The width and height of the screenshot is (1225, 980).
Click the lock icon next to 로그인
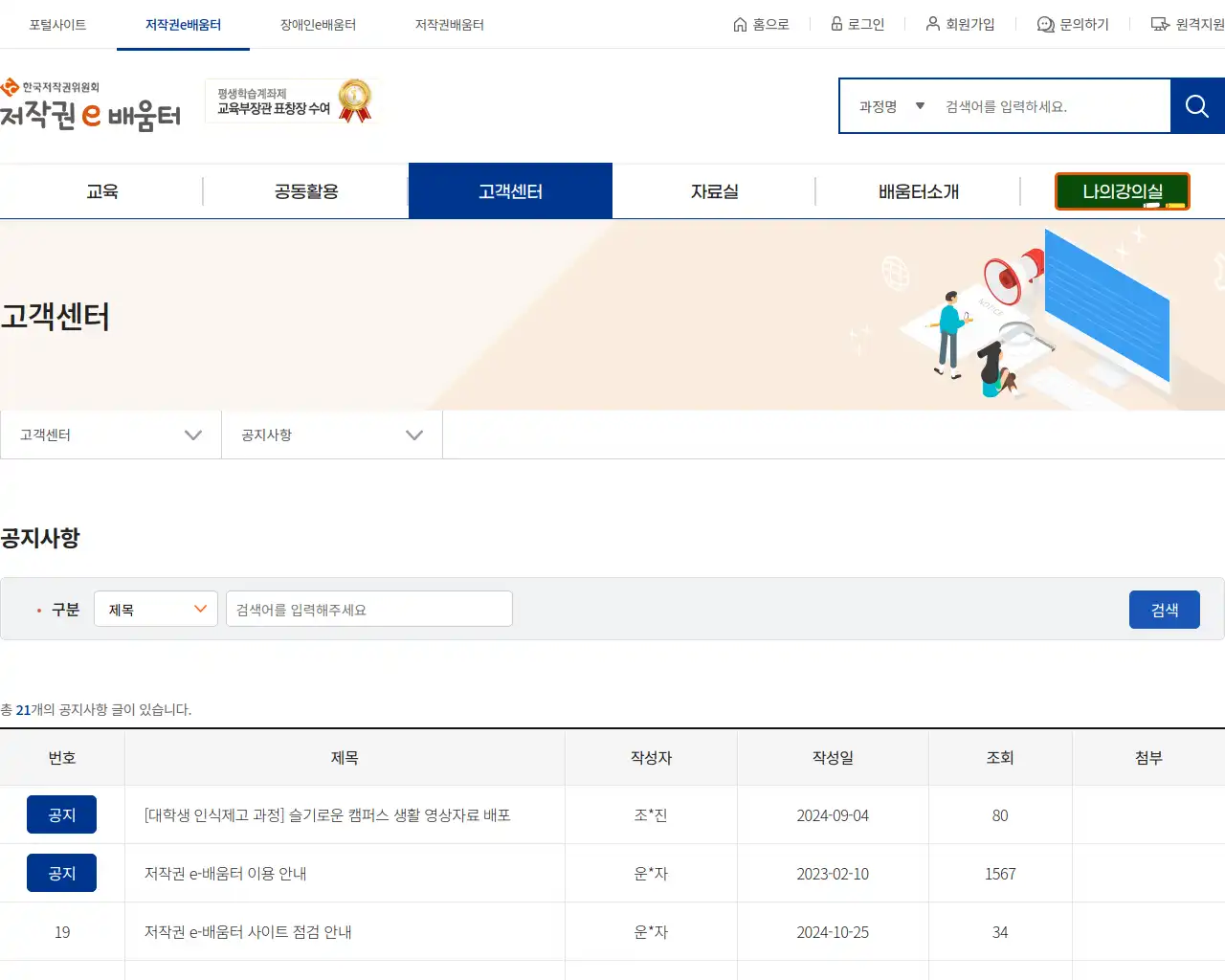[x=836, y=24]
